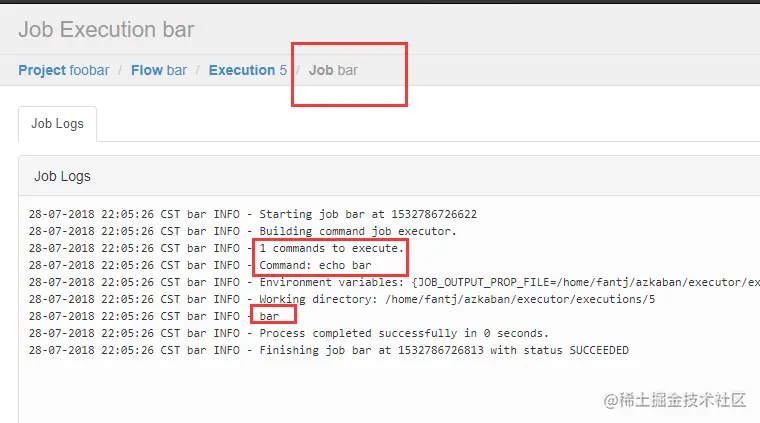Viewport: 760px width, 423px height.
Task: Click the Job Execution bar page title
Action: [106, 30]
